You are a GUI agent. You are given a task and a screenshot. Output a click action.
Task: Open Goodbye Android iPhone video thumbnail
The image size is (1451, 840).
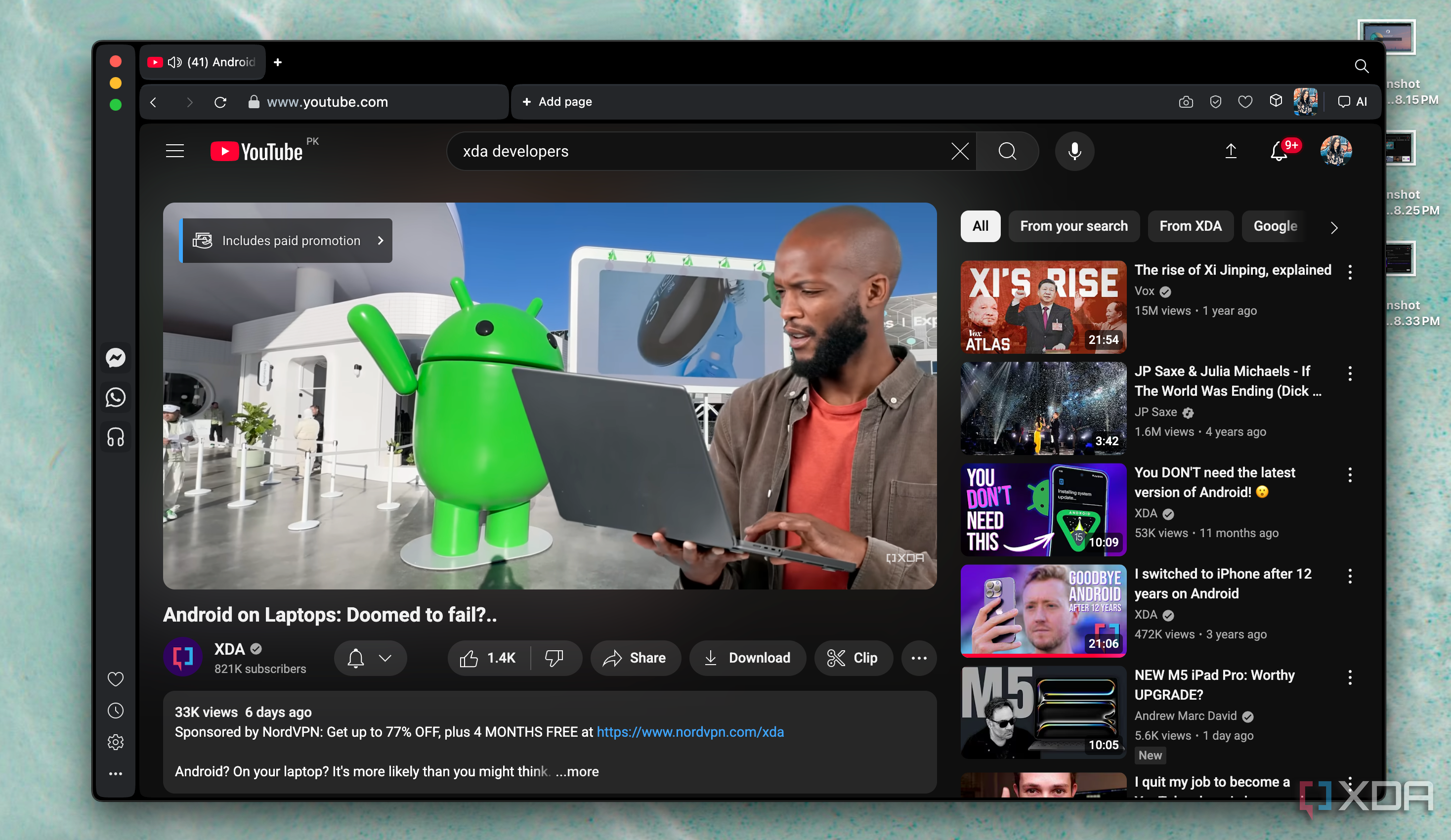point(1043,611)
